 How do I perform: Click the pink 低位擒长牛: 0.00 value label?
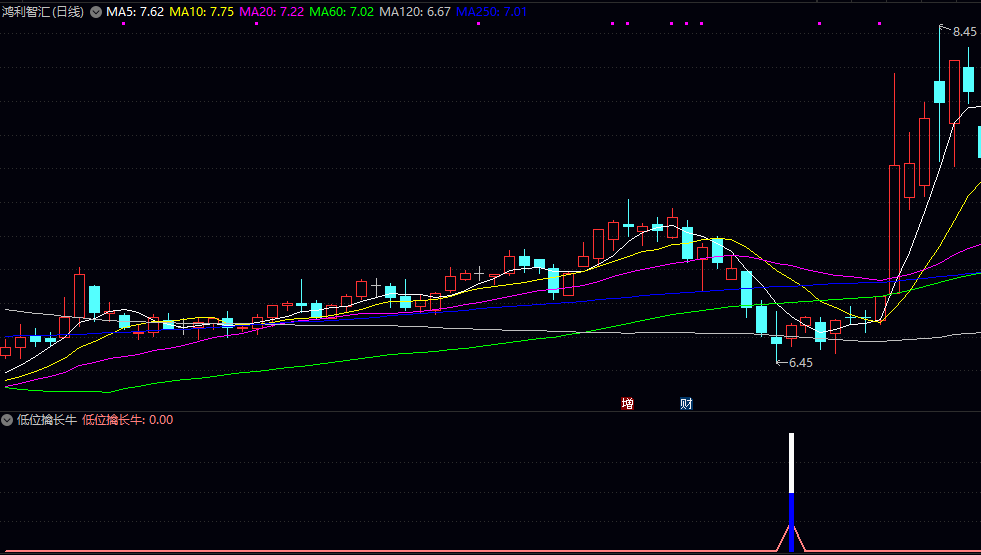127,420
